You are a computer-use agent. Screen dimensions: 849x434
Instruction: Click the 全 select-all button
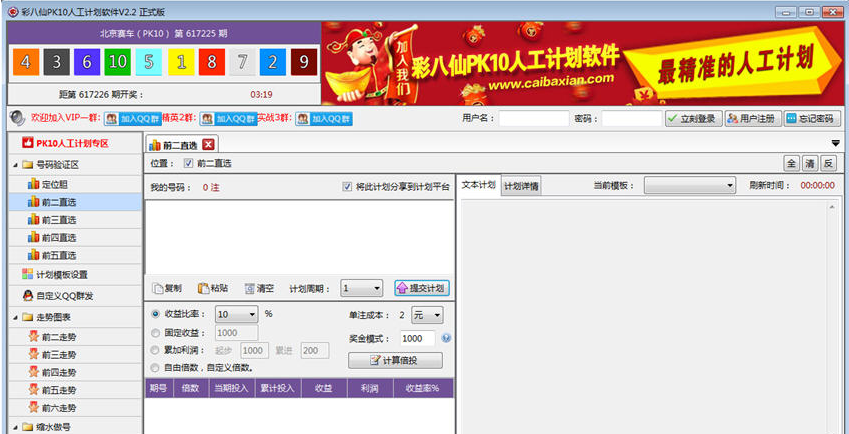point(792,163)
